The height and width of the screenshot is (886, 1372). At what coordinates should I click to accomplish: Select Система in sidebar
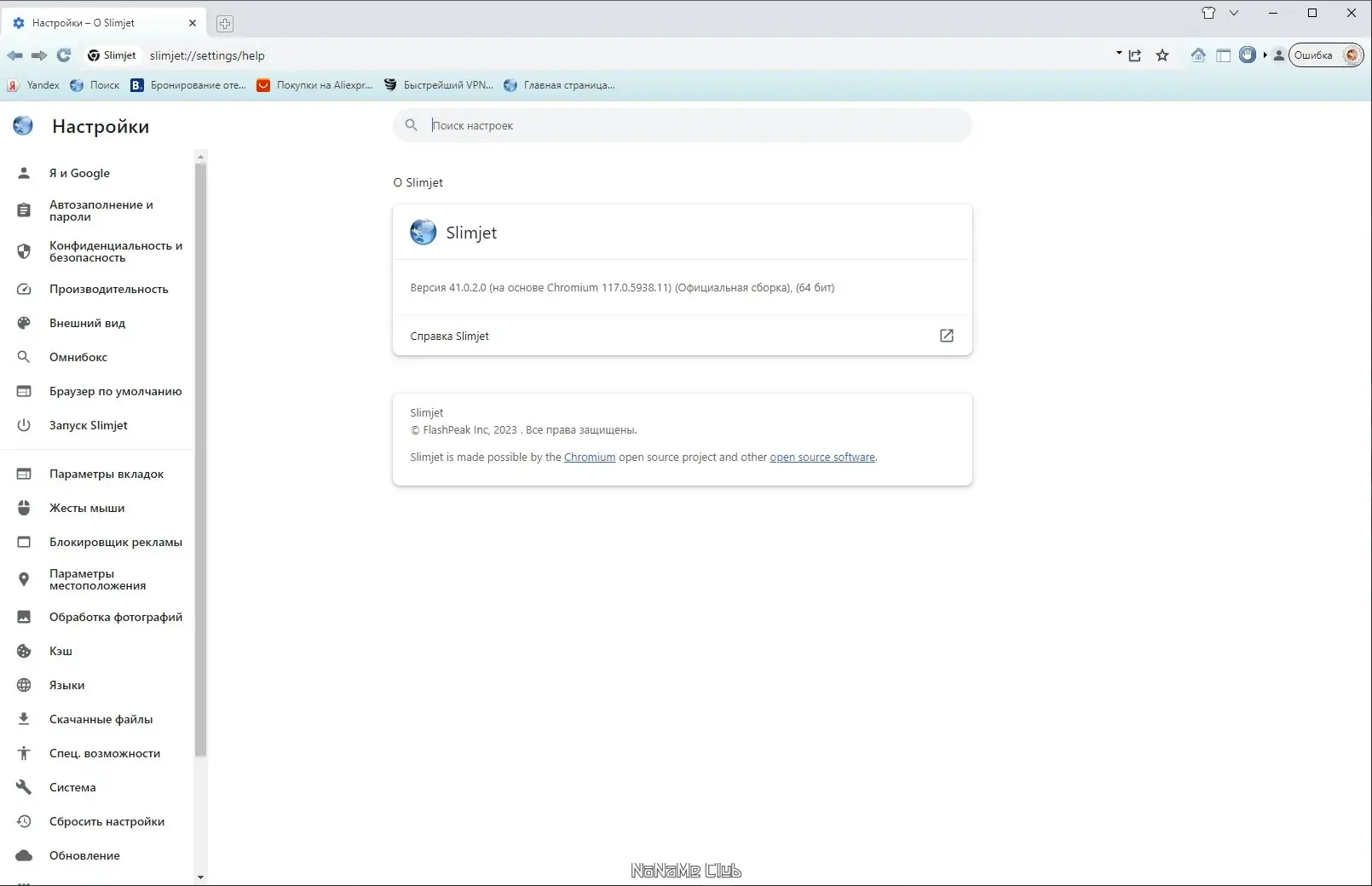[97, 787]
